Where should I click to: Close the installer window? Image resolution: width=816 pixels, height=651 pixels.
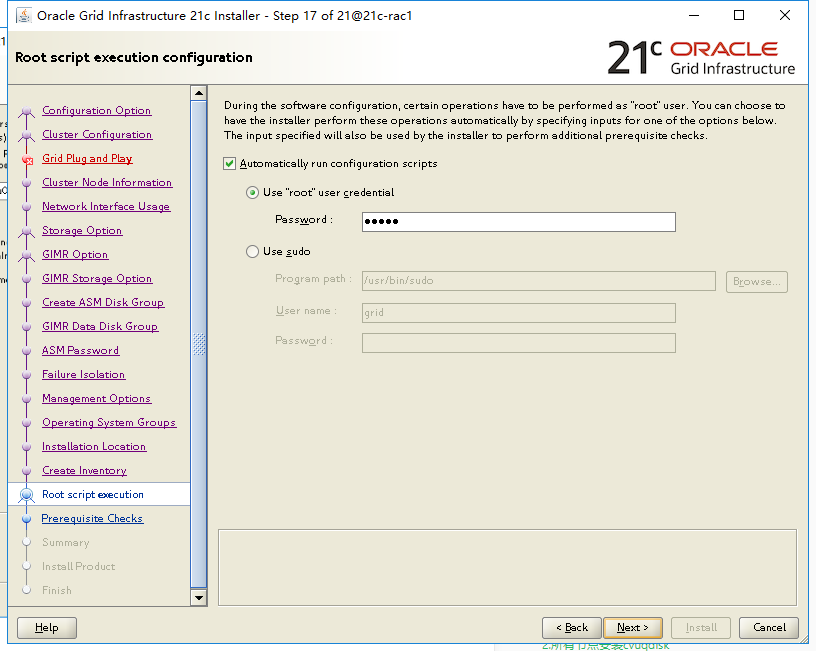click(785, 16)
